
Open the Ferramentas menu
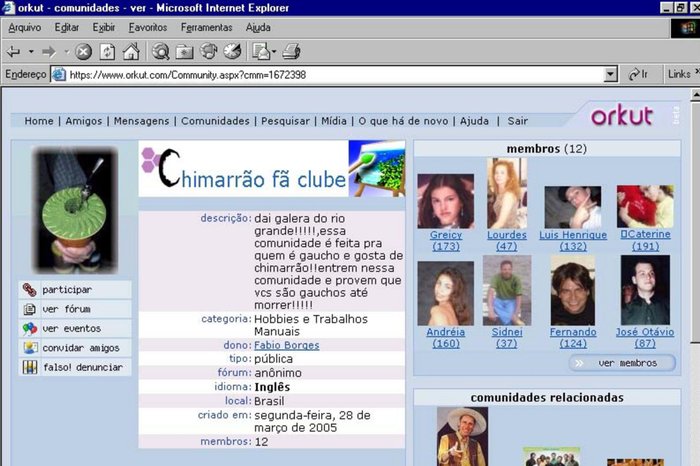click(206, 27)
